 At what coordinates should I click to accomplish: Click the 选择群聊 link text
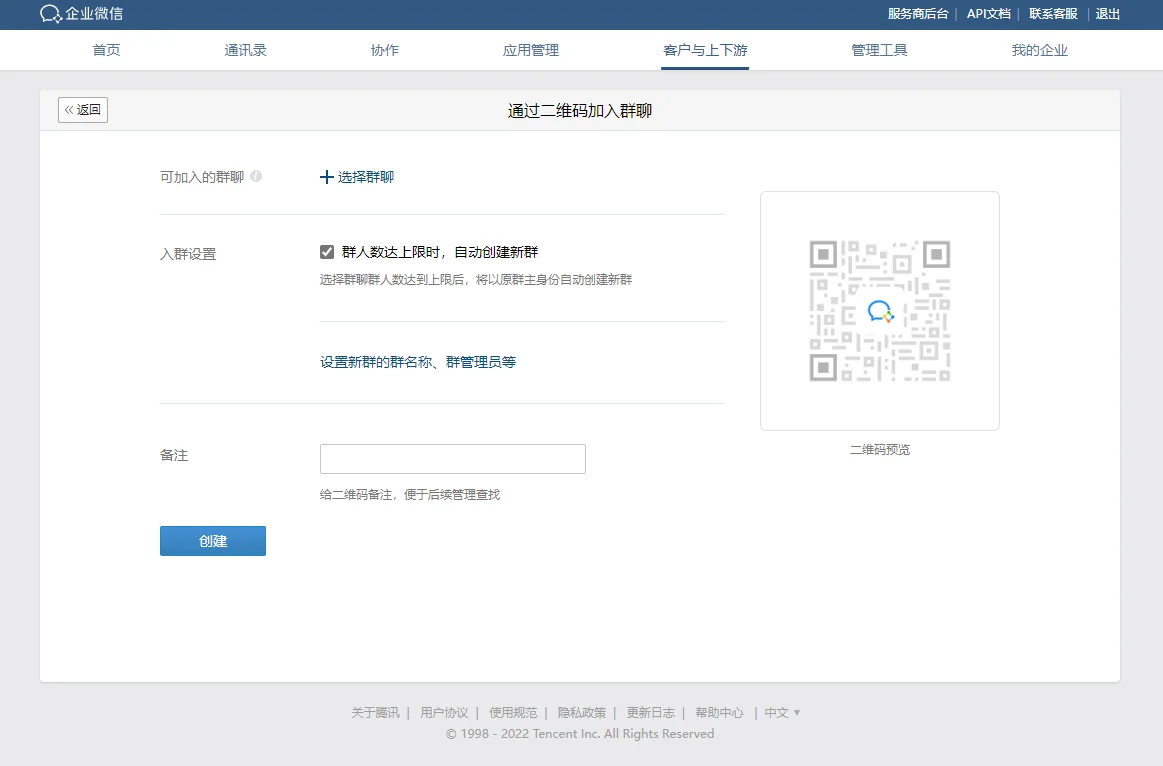[x=366, y=177]
